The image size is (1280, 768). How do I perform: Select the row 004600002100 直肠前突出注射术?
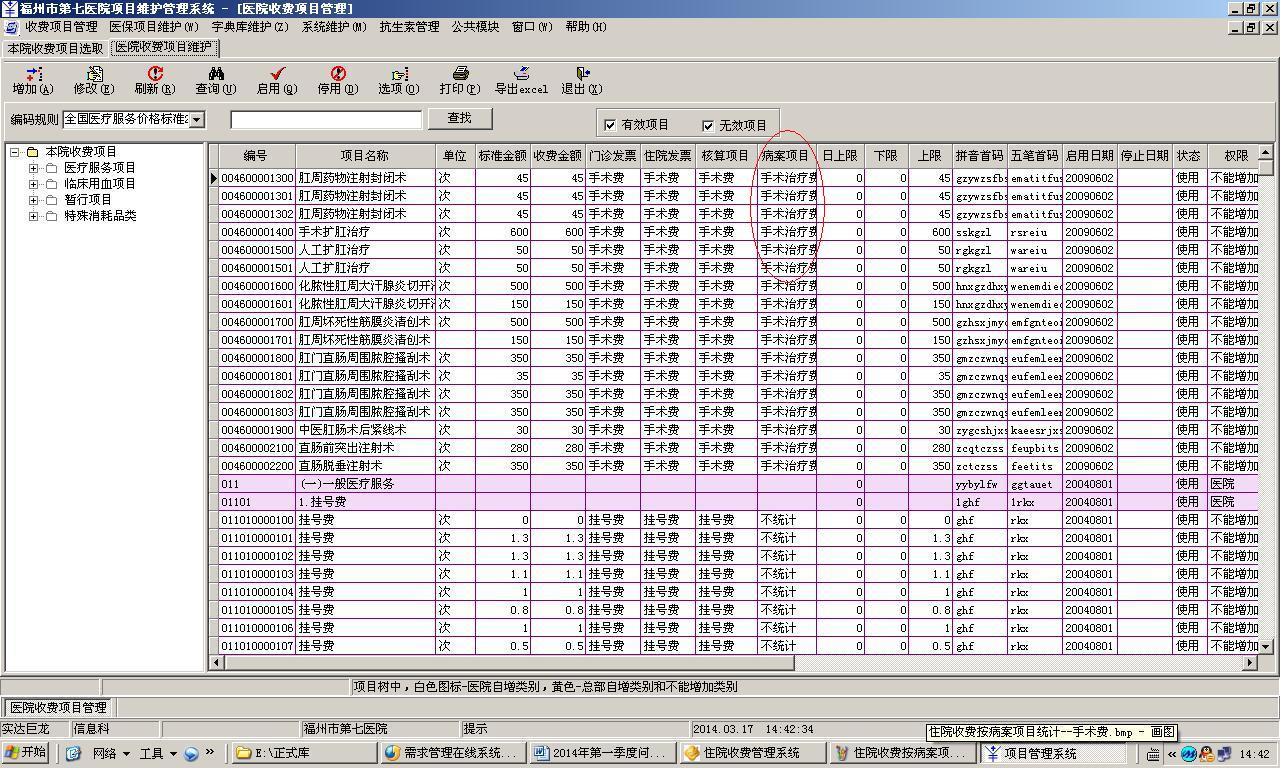[x=738, y=448]
